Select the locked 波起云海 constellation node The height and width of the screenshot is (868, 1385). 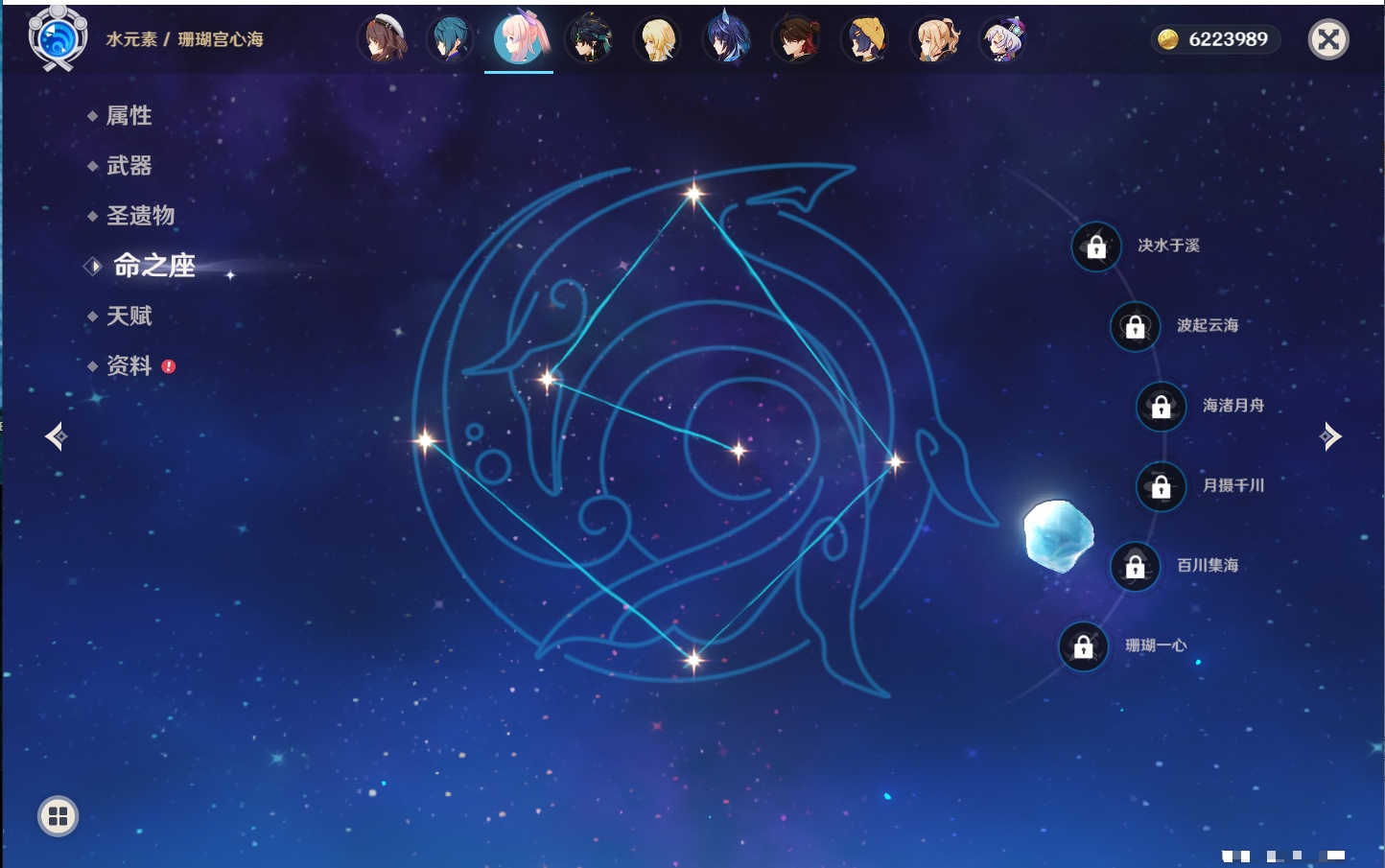tap(1135, 326)
